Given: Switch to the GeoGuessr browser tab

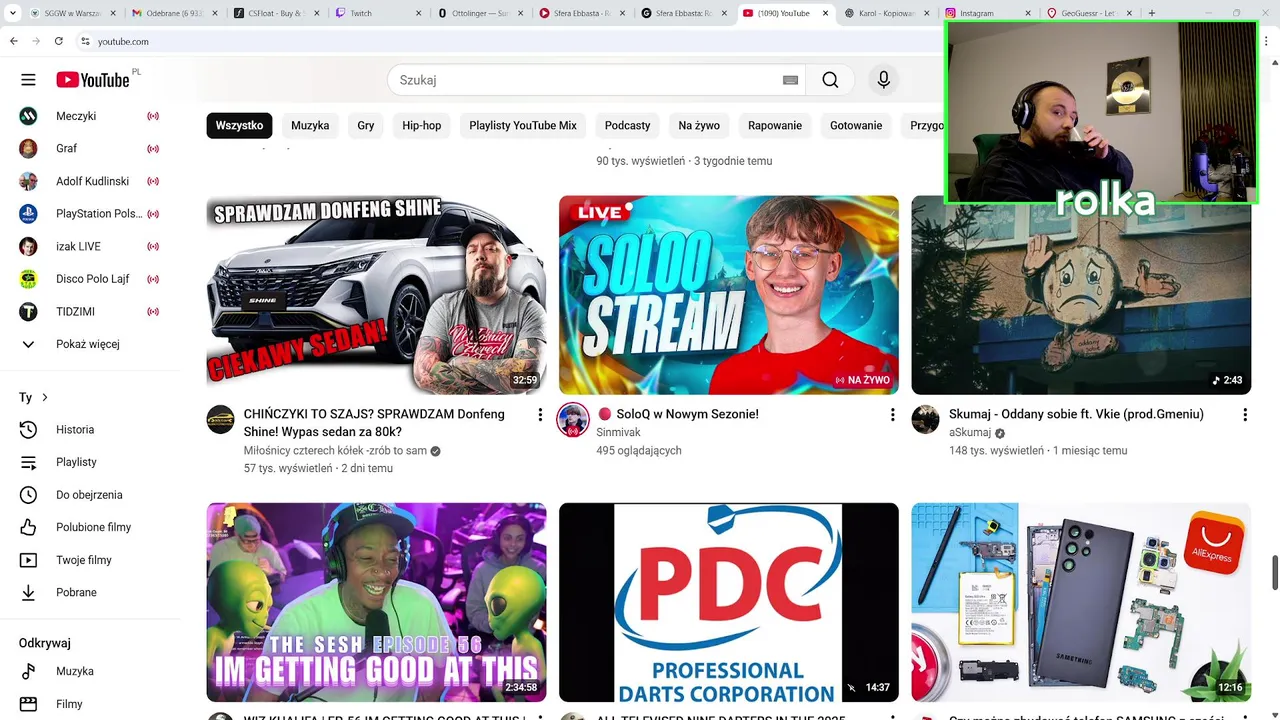Looking at the screenshot, I should tap(1088, 13).
